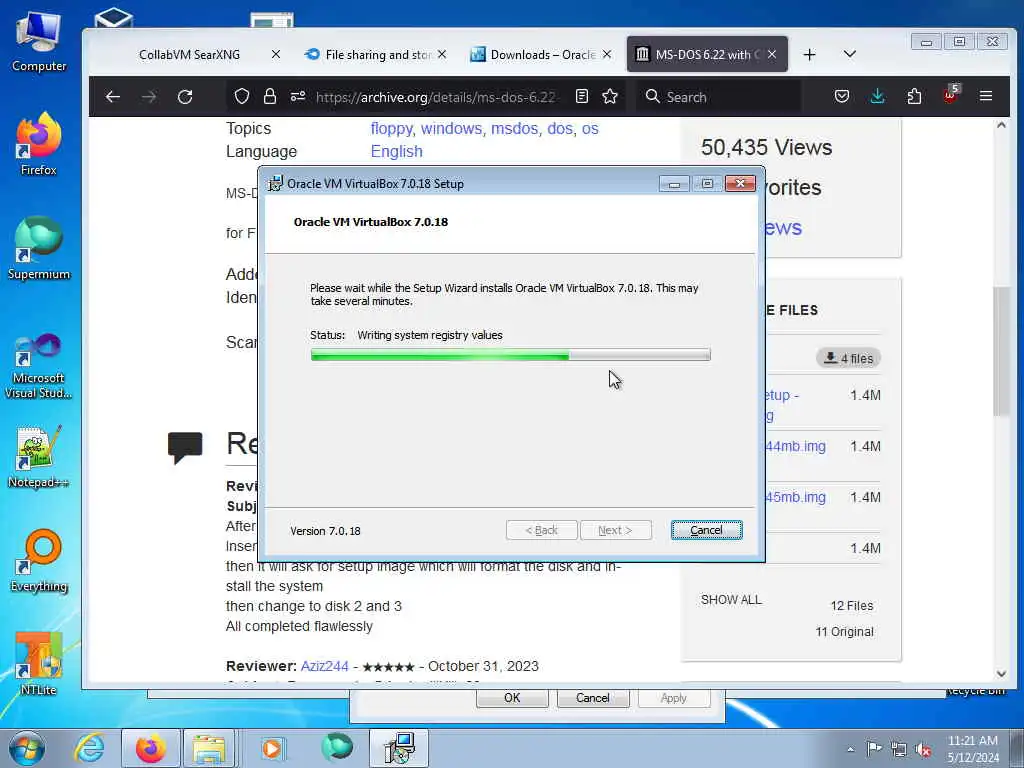The image size is (1024, 768).
Task: Expand the list all tabs dropdown
Action: [850, 54]
